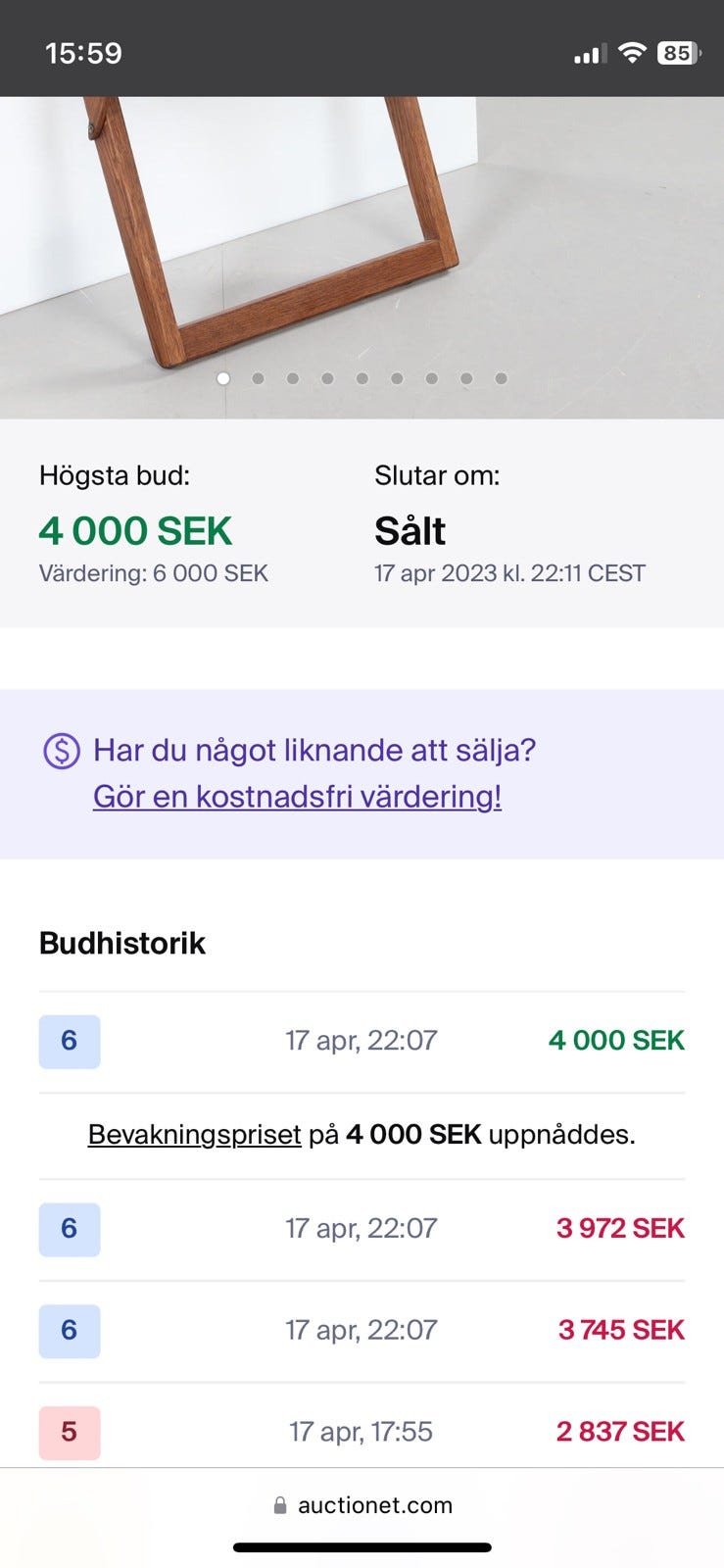
Task: Tap the home indicator bar
Action: point(362,1547)
